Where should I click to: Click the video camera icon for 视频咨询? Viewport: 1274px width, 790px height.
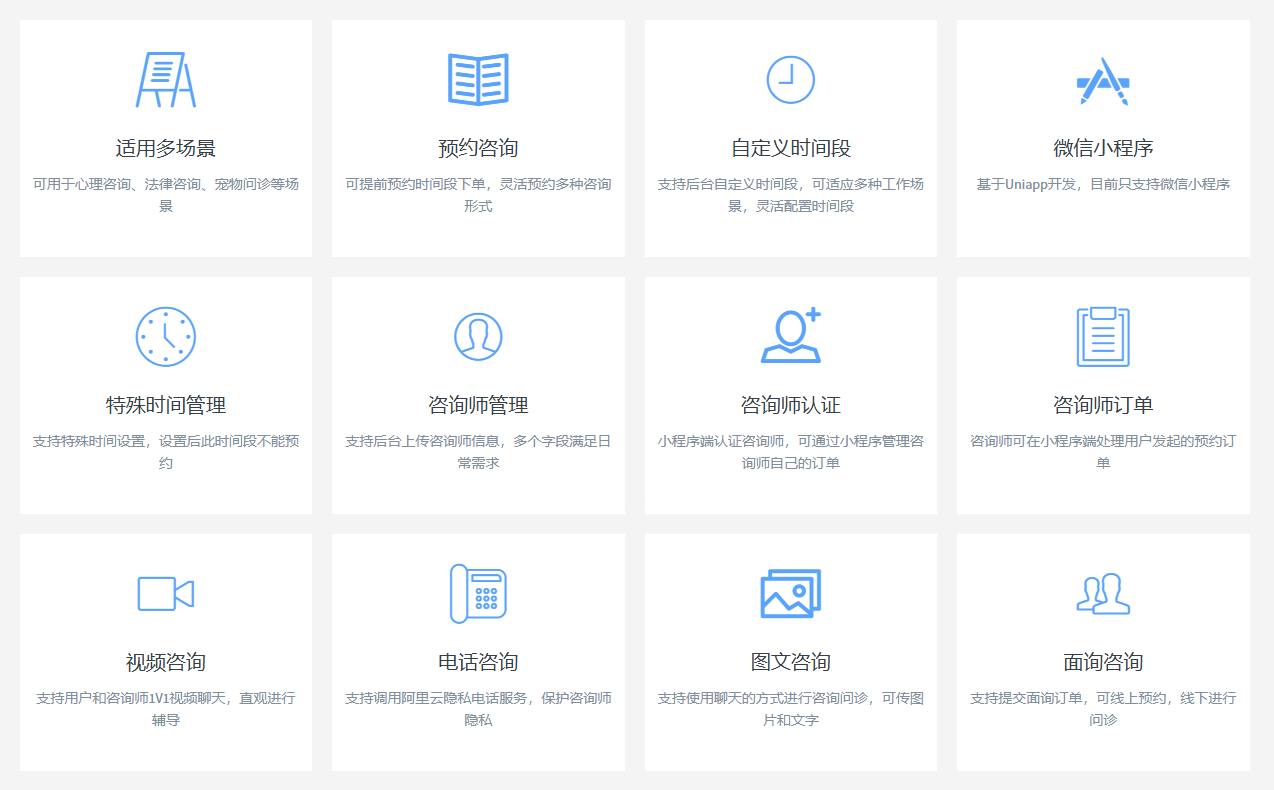coord(166,594)
